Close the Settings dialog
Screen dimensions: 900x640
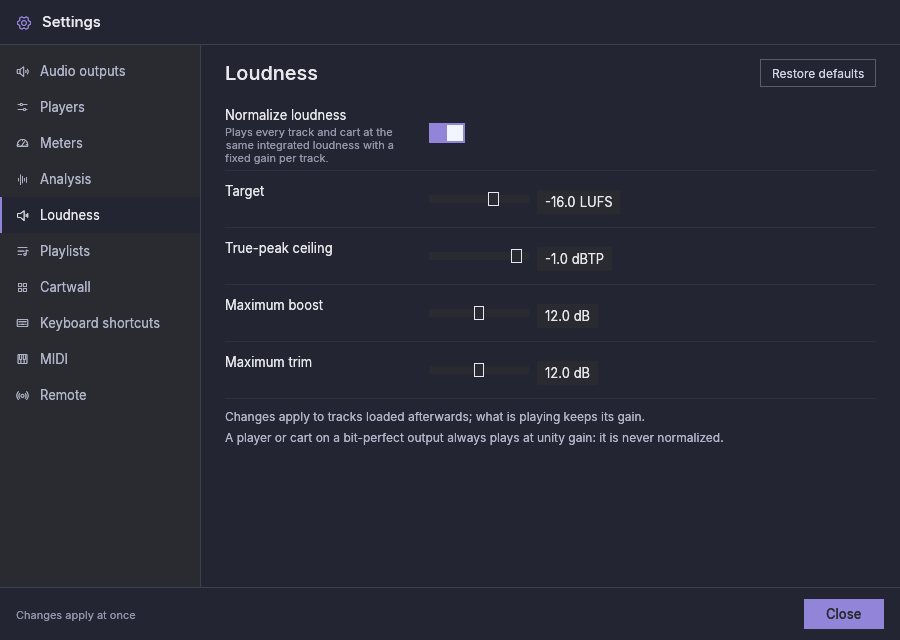pos(843,614)
